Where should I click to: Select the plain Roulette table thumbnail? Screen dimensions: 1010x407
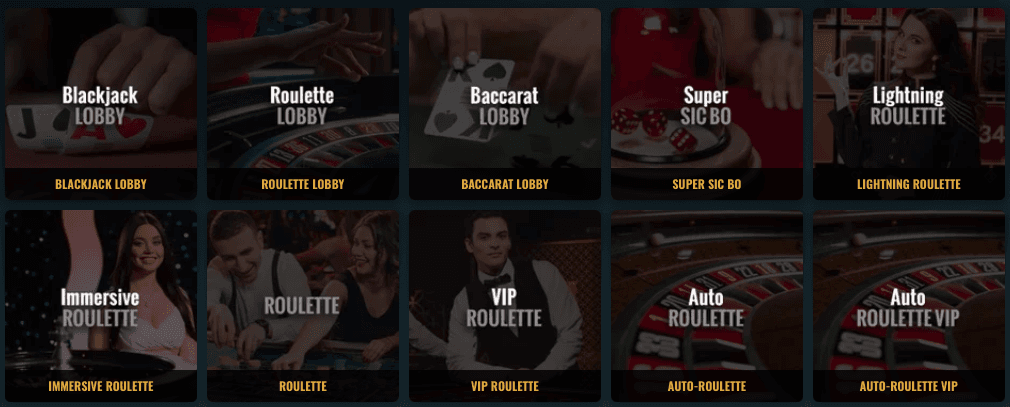(303, 290)
